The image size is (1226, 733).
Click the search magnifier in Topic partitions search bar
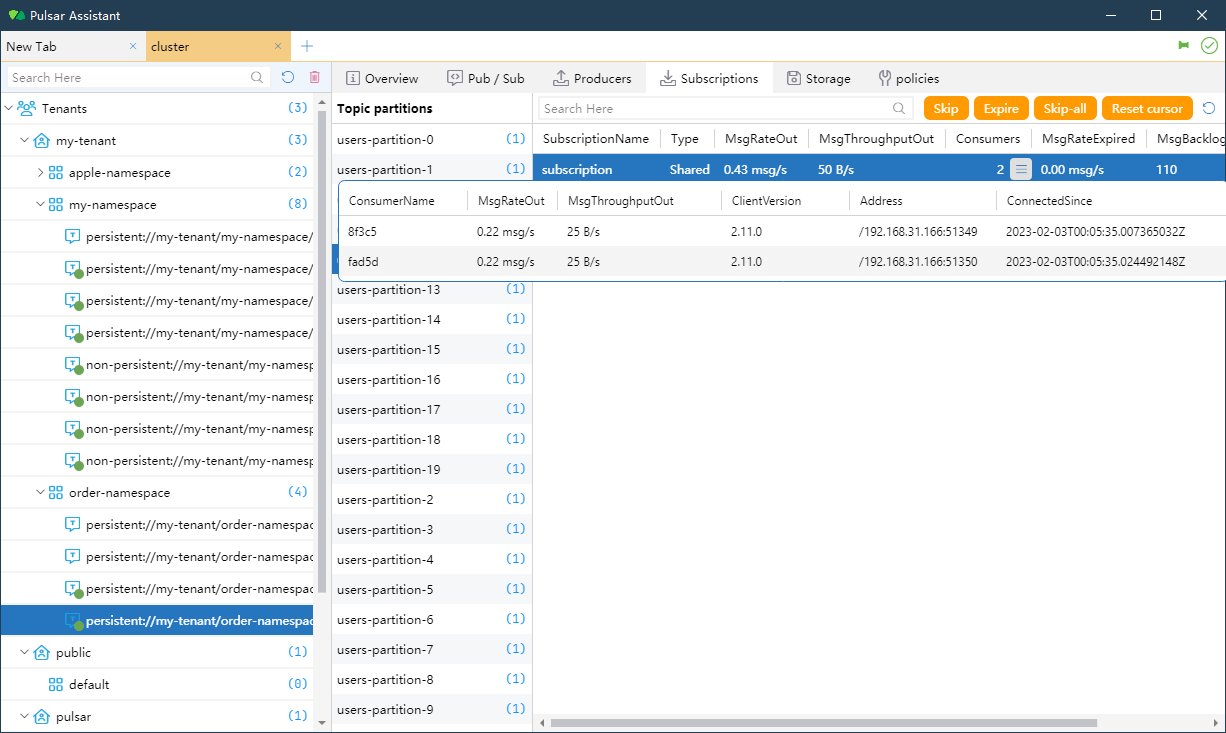click(899, 108)
